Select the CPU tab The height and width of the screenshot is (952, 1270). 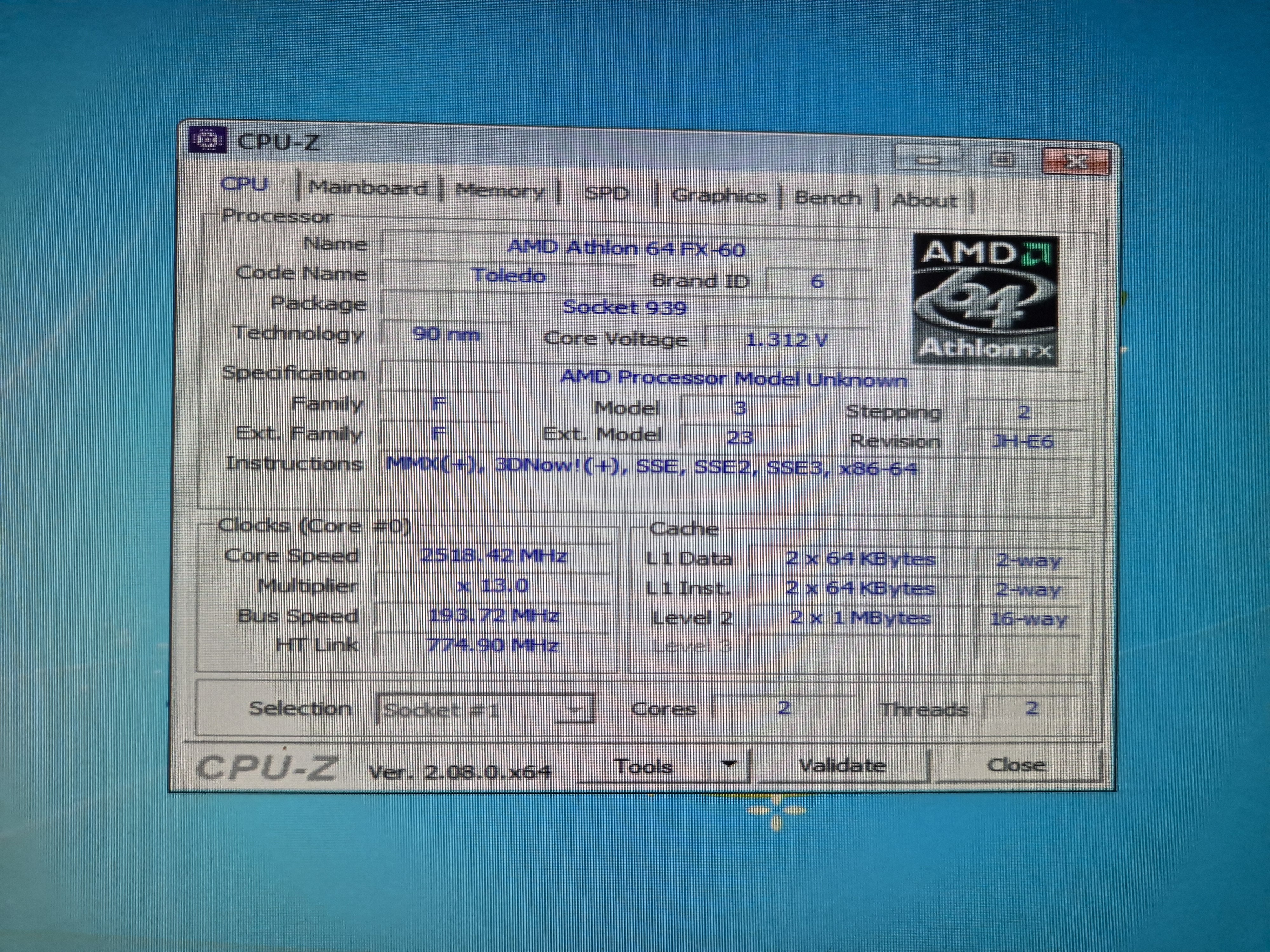[244, 184]
